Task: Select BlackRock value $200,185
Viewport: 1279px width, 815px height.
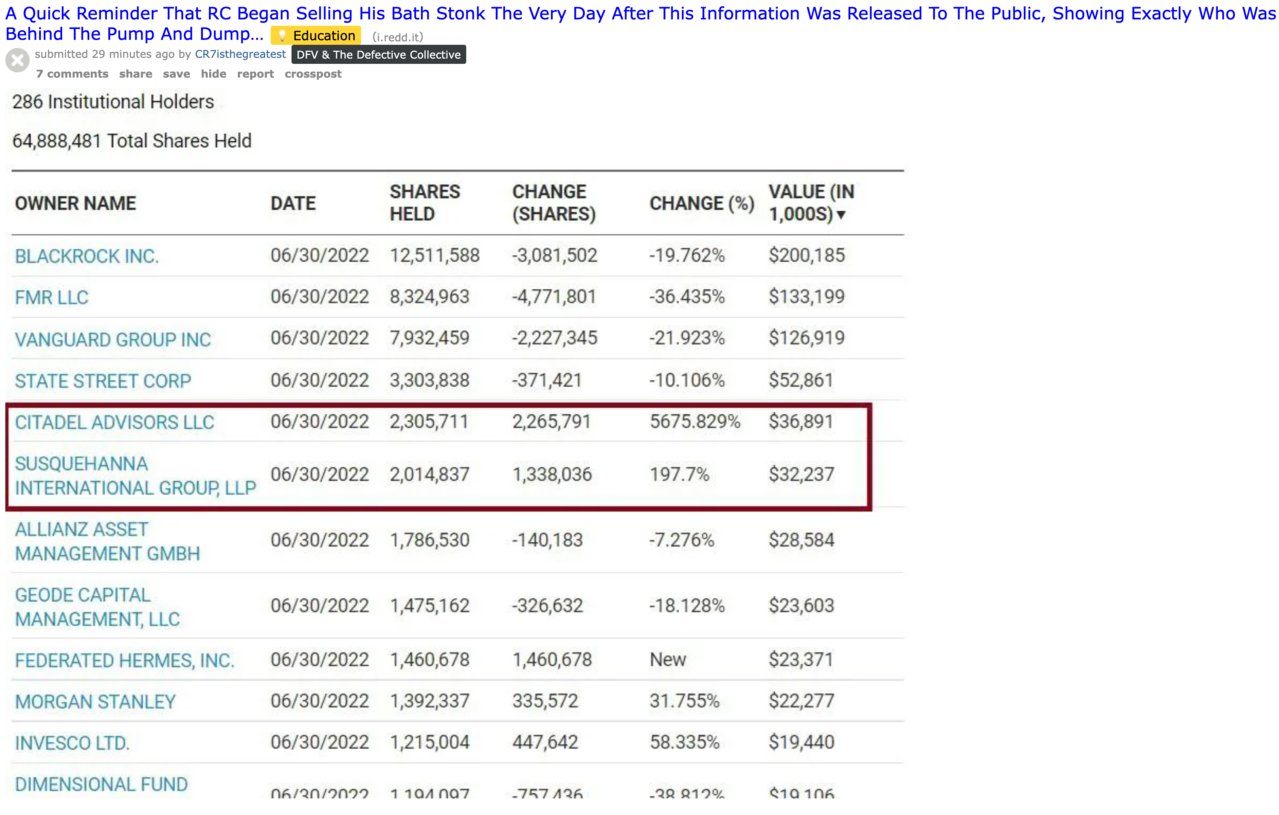Action: click(807, 256)
